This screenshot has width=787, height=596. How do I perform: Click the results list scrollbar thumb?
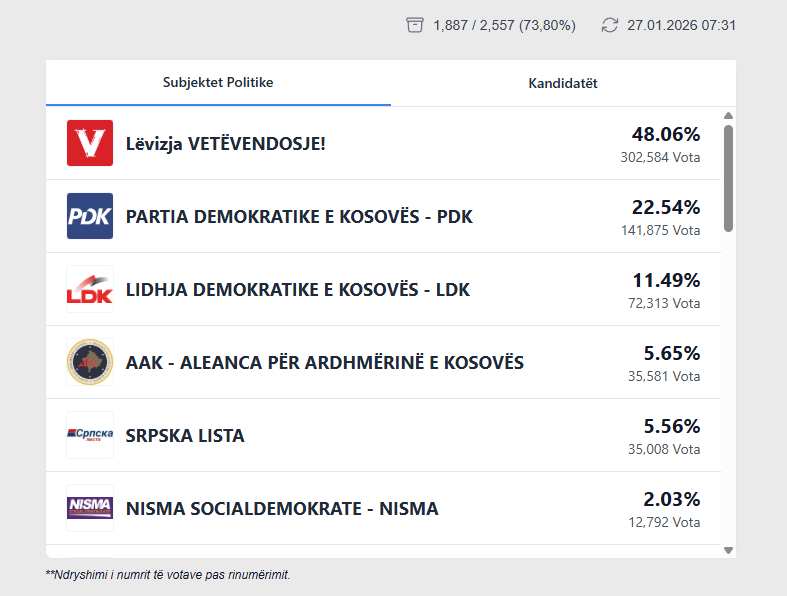(728, 178)
